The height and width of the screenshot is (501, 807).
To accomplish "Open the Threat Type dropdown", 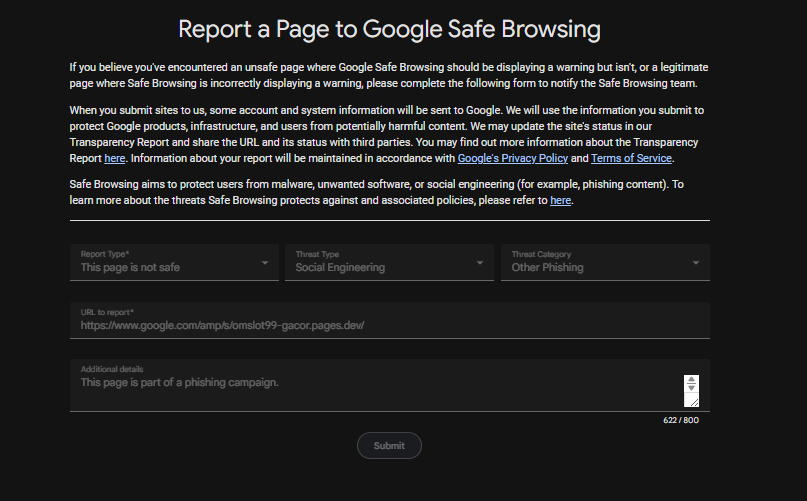I will (x=389, y=263).
